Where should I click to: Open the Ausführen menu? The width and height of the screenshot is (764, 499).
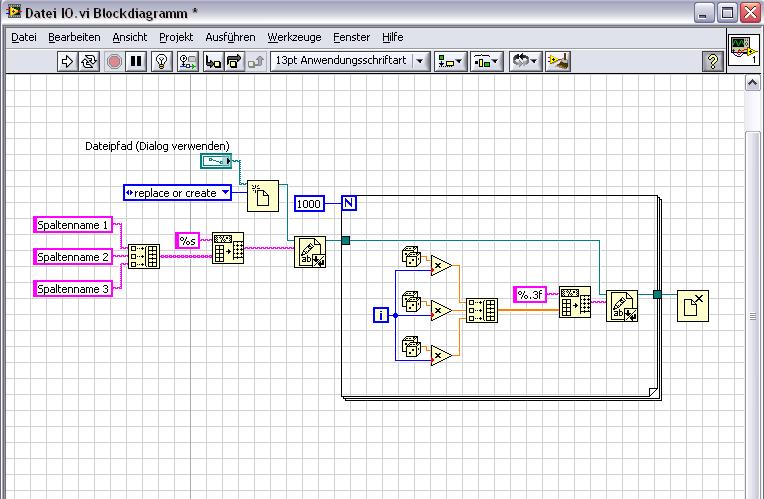(x=230, y=37)
